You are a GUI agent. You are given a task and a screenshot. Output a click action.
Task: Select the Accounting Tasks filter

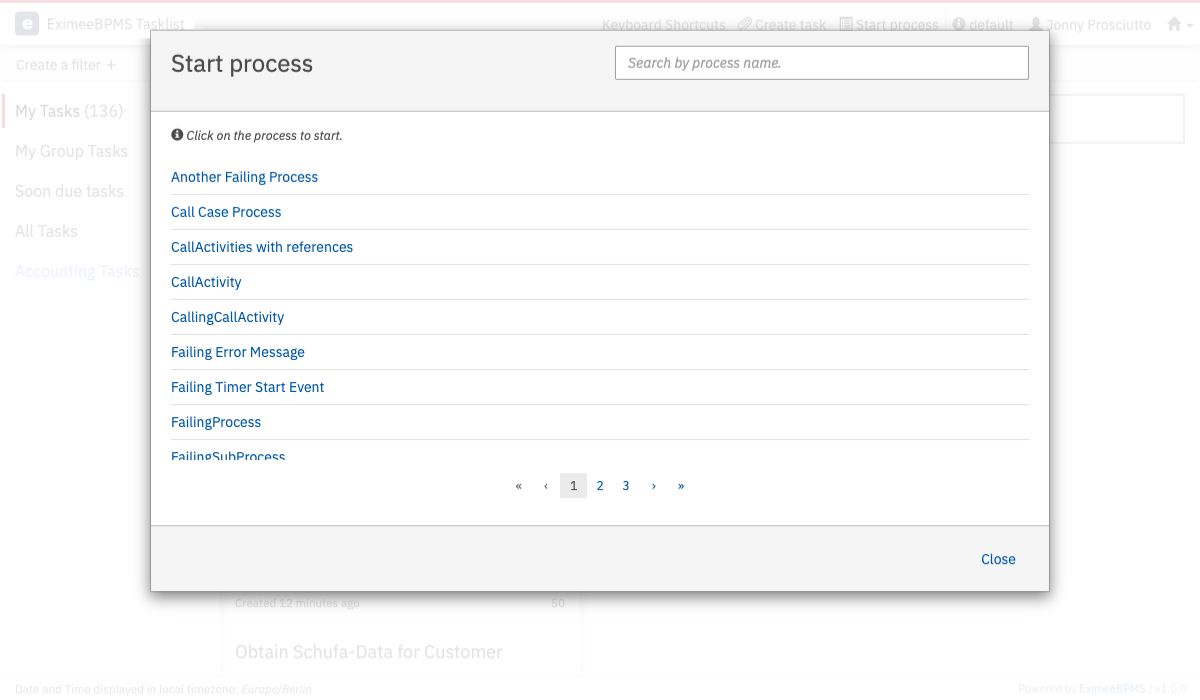coord(77,271)
